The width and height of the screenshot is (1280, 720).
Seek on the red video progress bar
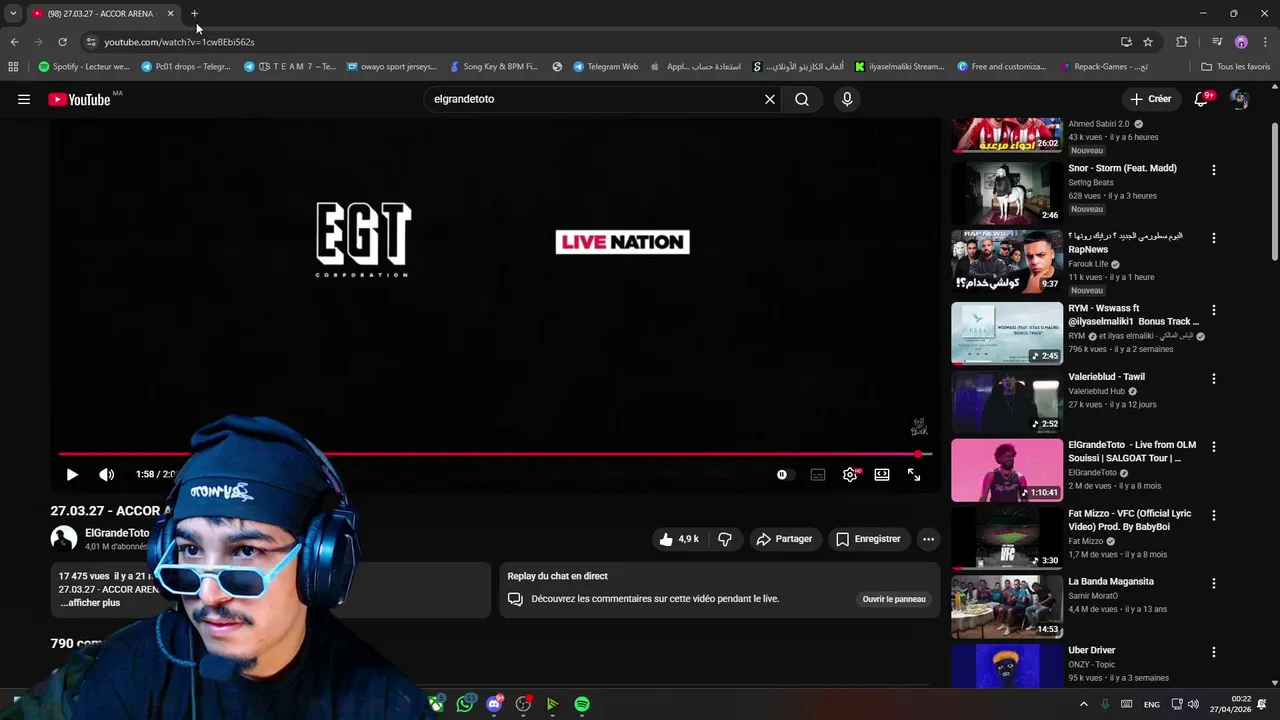click(x=495, y=454)
